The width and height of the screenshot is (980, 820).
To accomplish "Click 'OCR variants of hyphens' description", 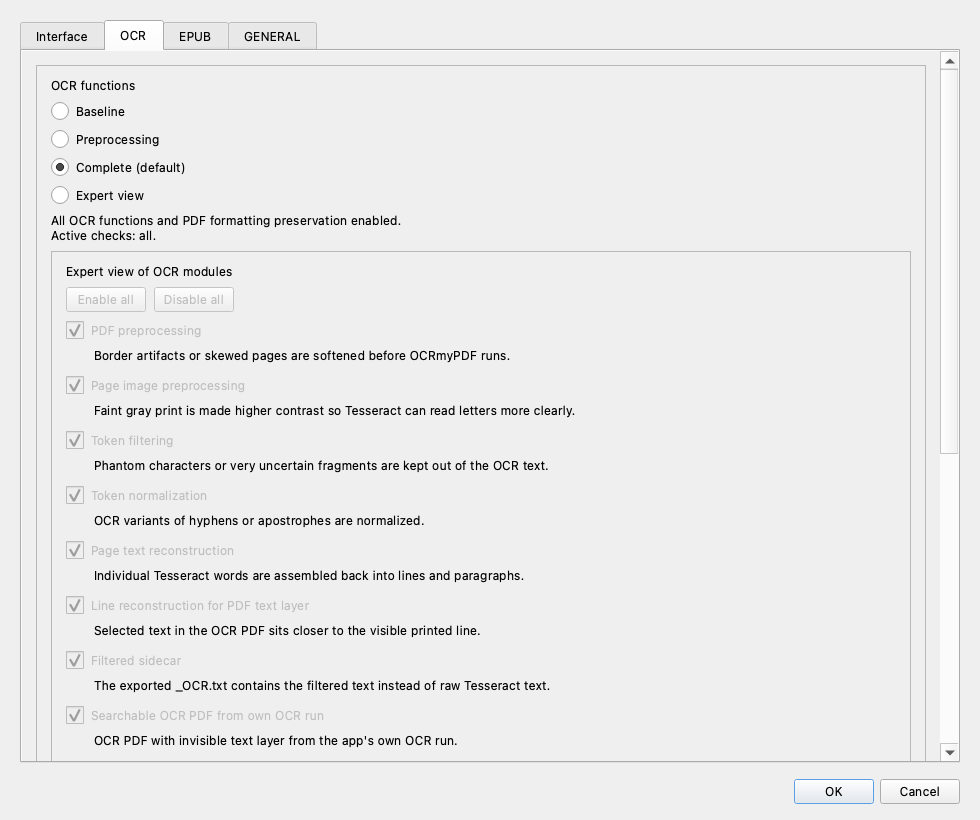I will click(259, 521).
